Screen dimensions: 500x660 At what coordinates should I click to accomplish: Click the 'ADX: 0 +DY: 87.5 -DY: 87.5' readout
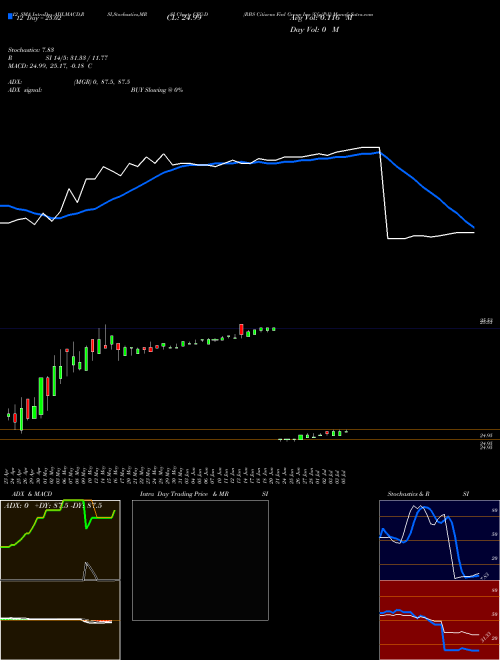tap(53, 506)
